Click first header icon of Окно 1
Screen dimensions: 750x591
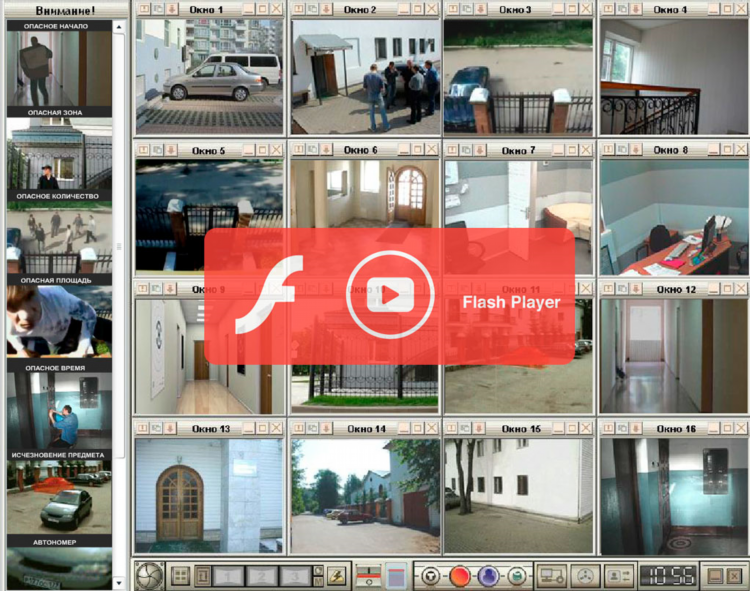[x=143, y=9]
